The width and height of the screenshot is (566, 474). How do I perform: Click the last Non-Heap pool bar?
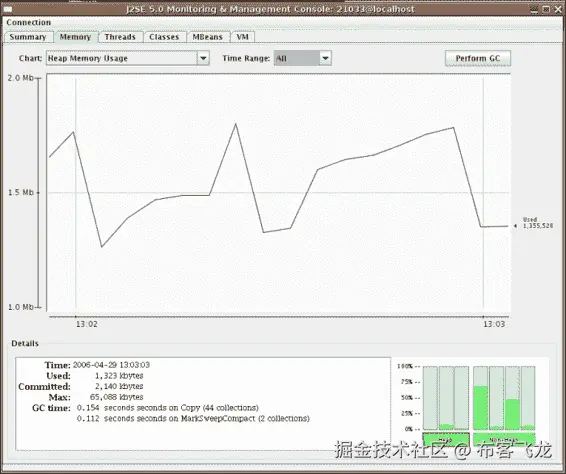pyautogui.click(x=528, y=398)
